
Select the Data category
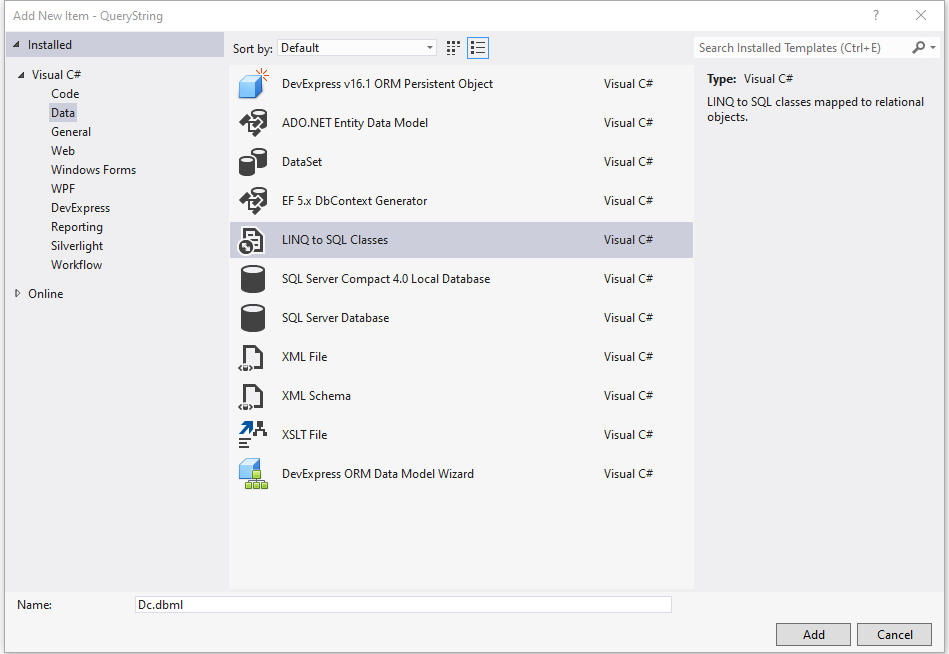click(63, 113)
